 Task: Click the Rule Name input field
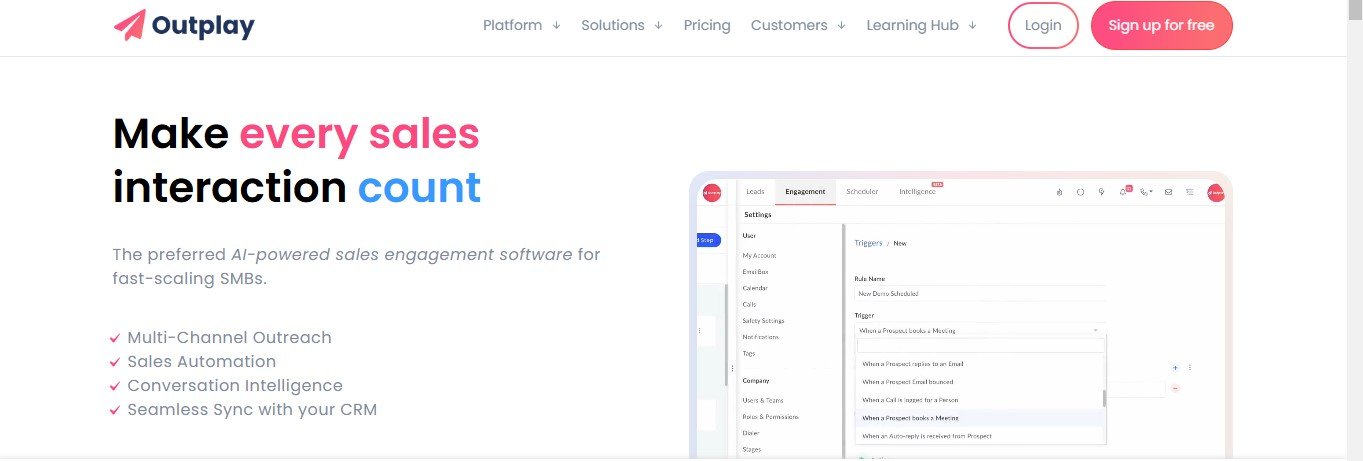[979, 294]
